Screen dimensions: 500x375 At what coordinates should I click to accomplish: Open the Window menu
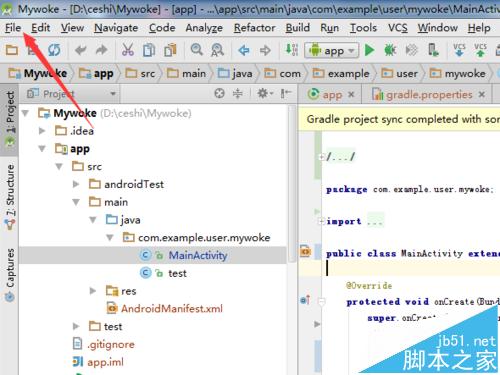[437, 28]
